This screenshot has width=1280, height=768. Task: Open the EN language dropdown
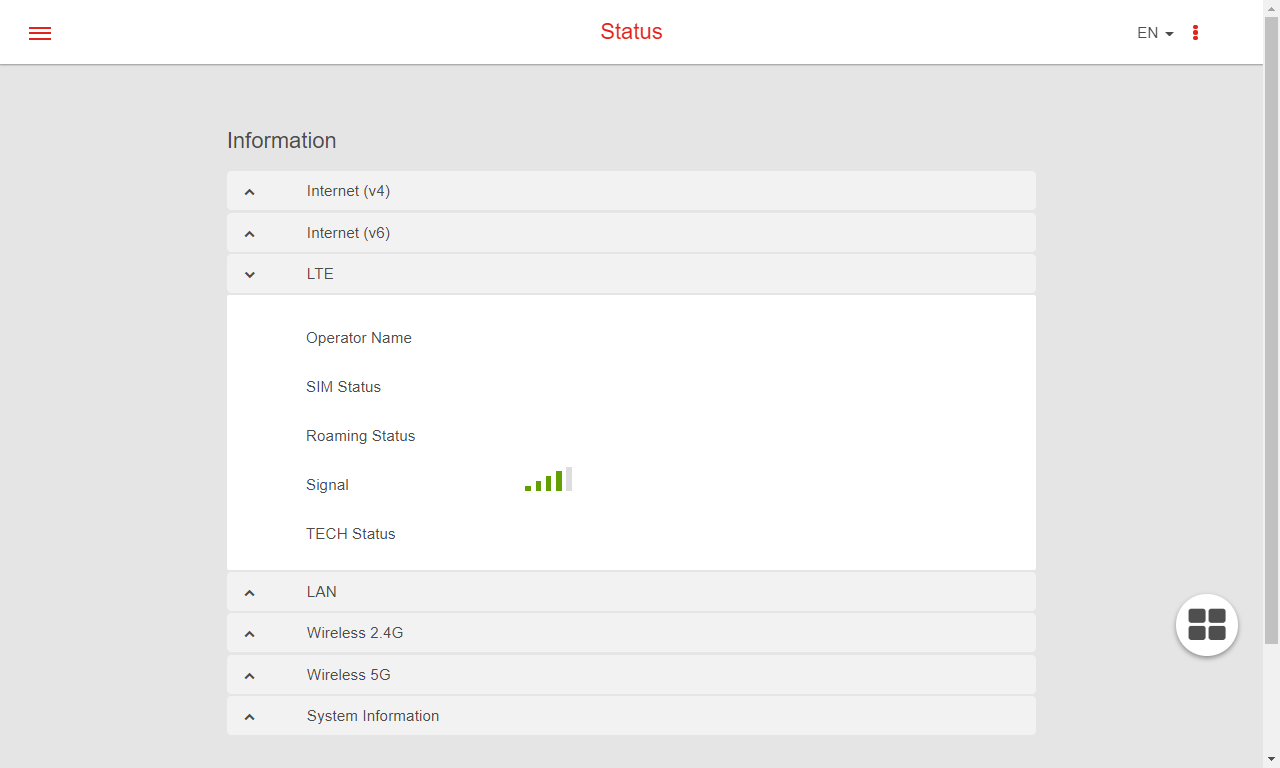(1155, 33)
